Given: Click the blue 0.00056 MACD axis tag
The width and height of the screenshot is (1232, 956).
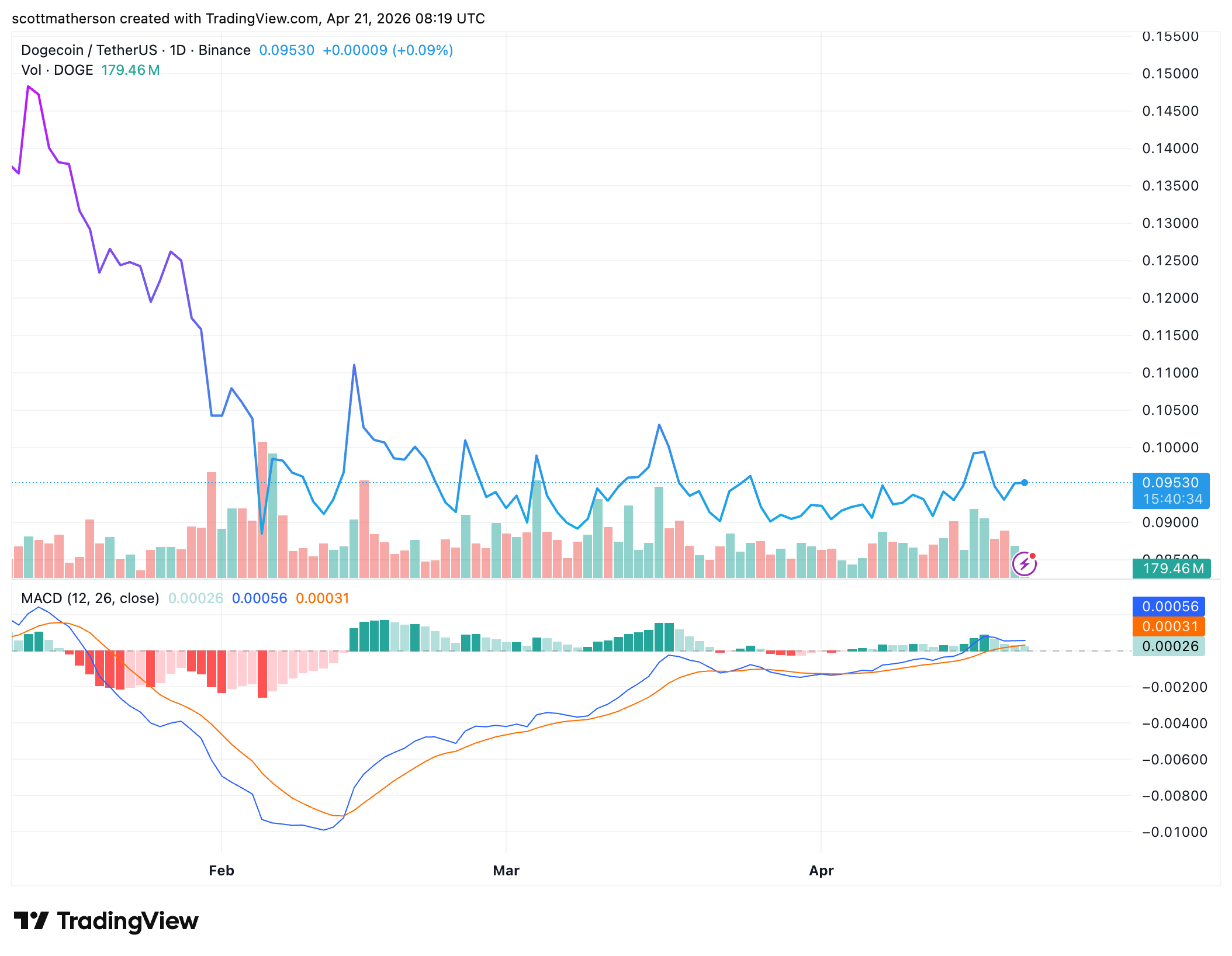Looking at the screenshot, I should [x=1169, y=607].
